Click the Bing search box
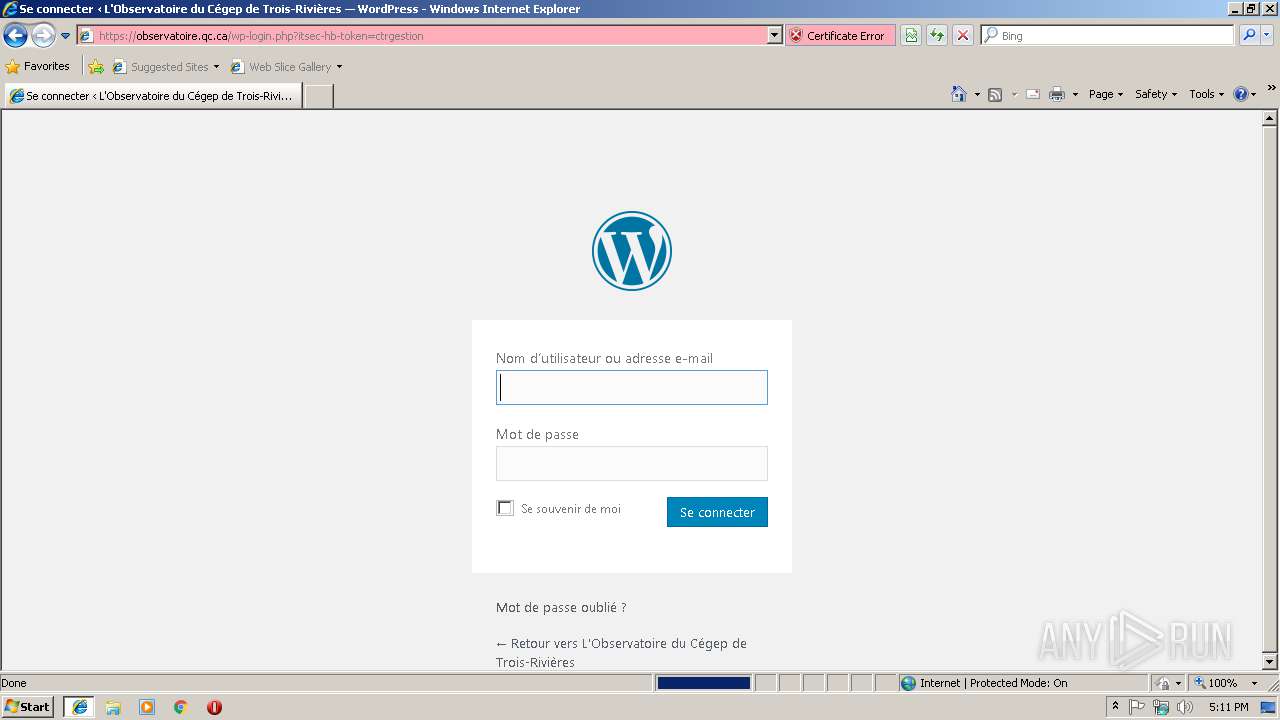Image resolution: width=1280 pixels, height=720 pixels. [x=1108, y=35]
